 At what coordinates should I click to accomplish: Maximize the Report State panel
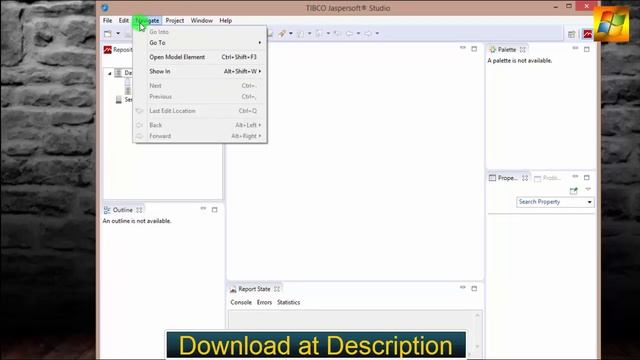point(474,289)
